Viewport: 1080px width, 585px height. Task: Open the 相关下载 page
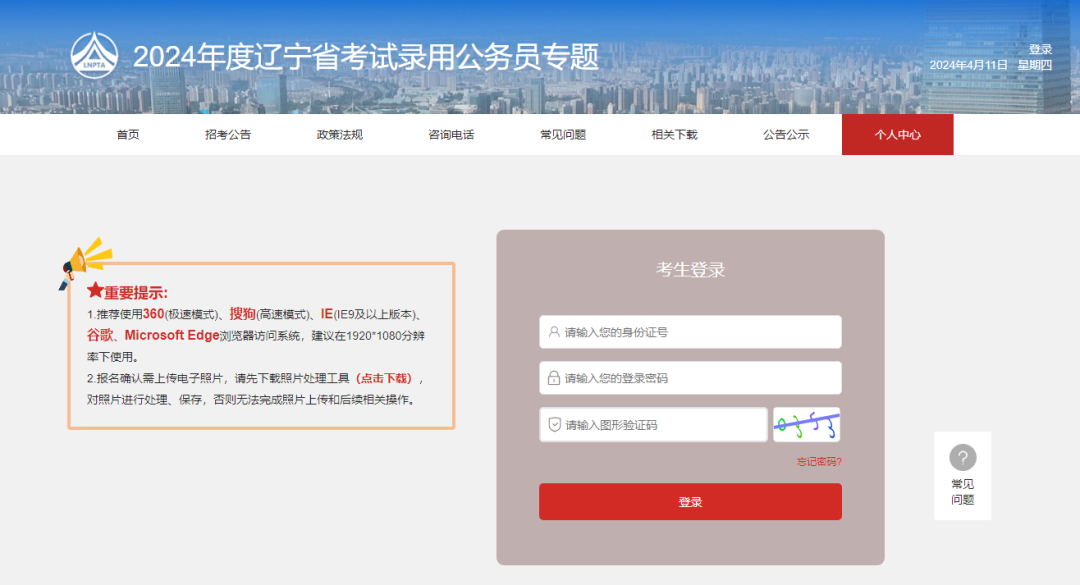click(x=674, y=135)
